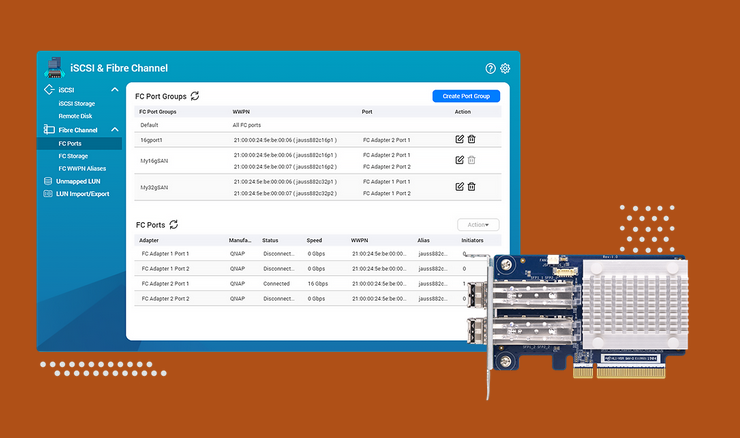Screen dimensions: 740x438
Task: Click the Speed column header
Action: click(314, 240)
